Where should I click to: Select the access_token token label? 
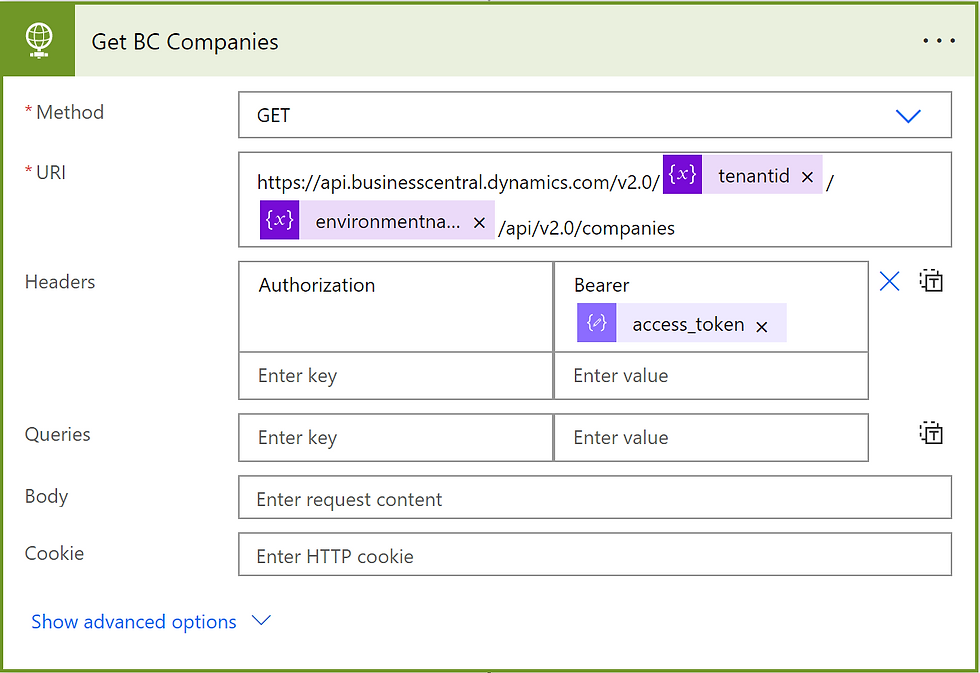point(688,324)
